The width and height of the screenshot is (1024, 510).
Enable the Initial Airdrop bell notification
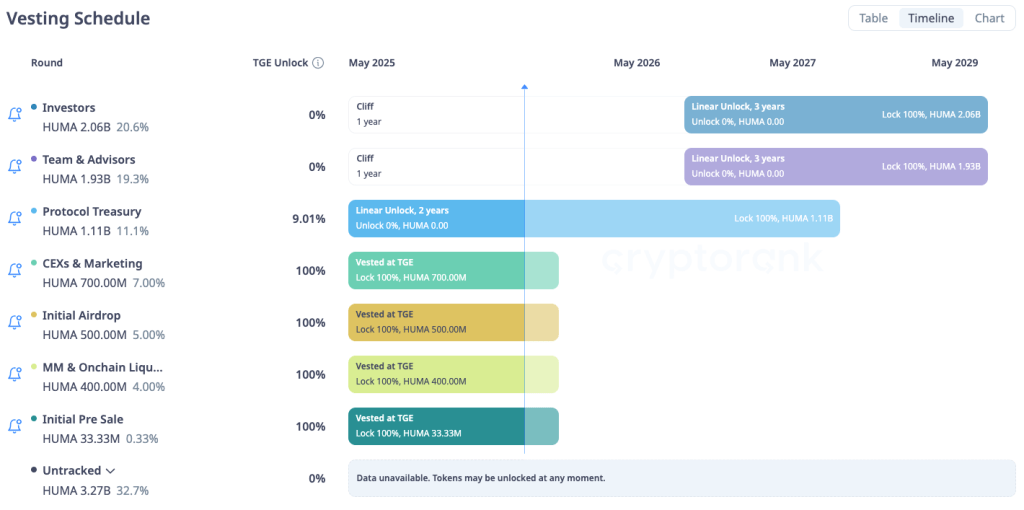coord(15,323)
